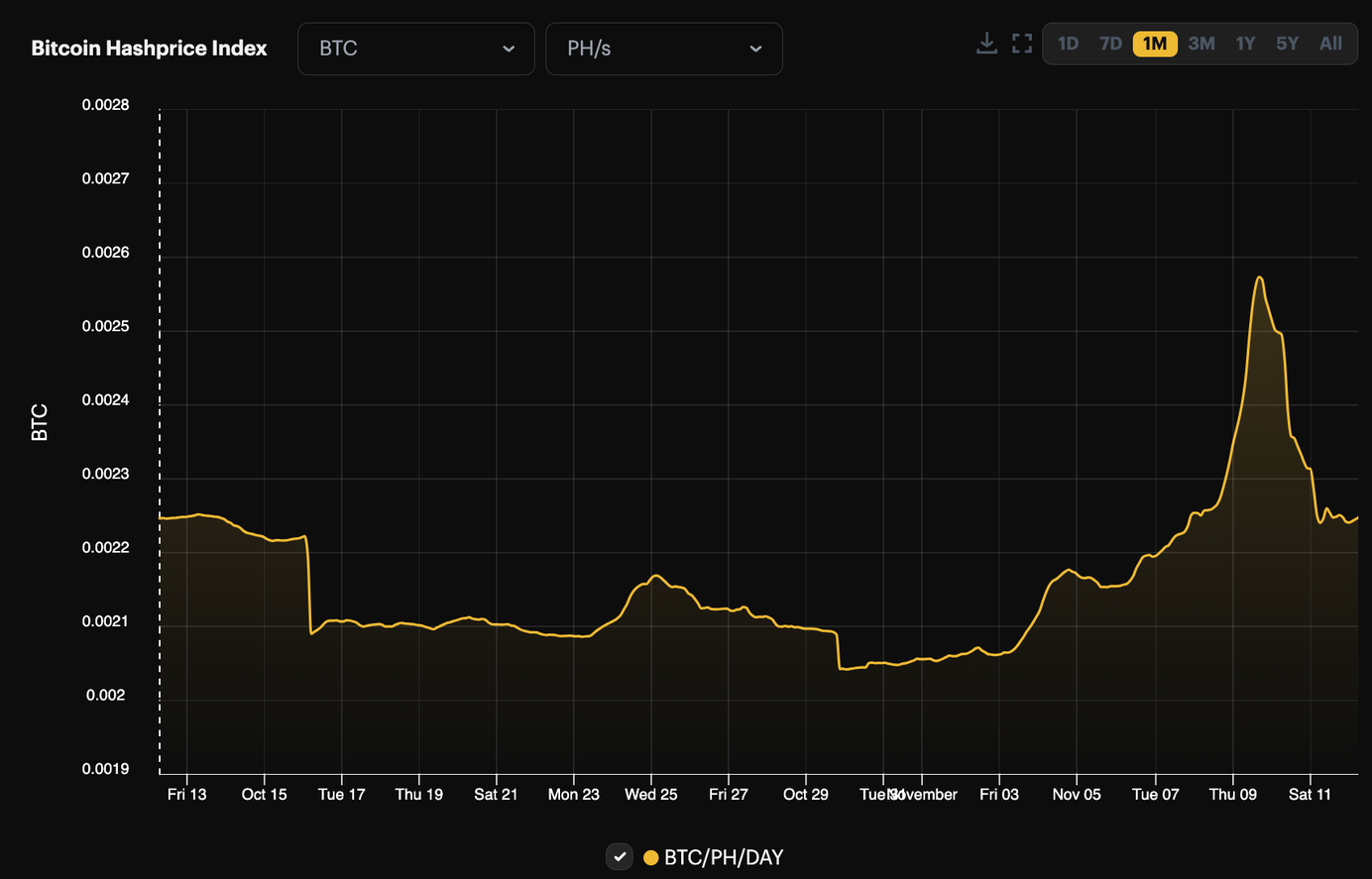Screen dimensions: 1372x879
Task: Click the download chart data icon
Action: point(986,43)
